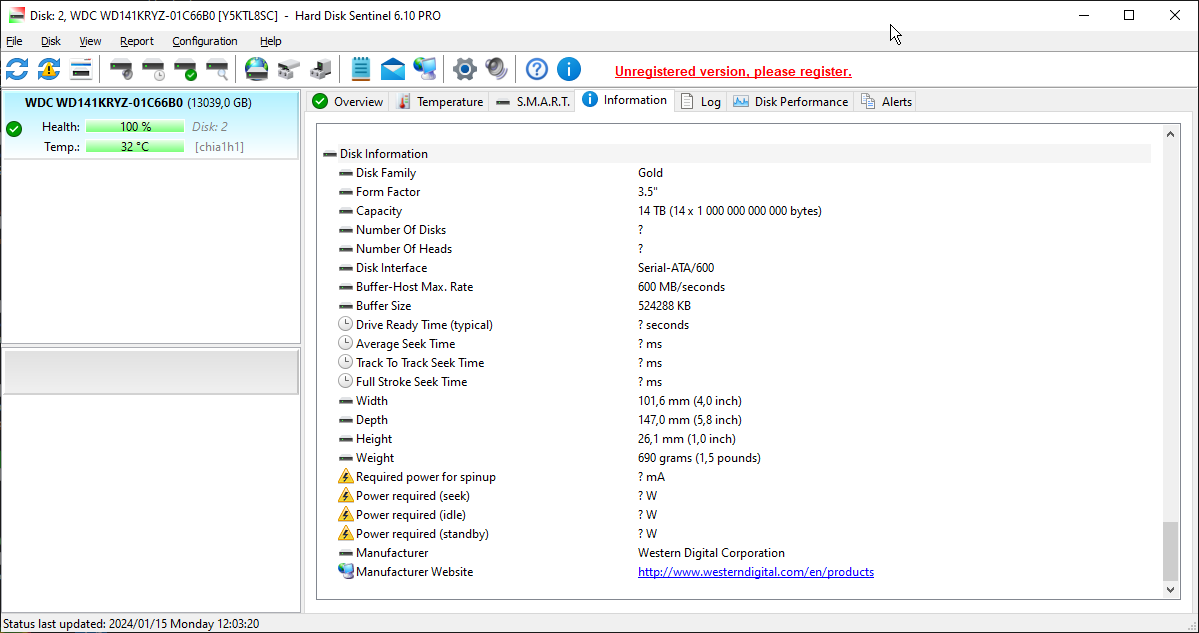Click the Width value 101,6 mm
1199x633 pixels.
690,401
